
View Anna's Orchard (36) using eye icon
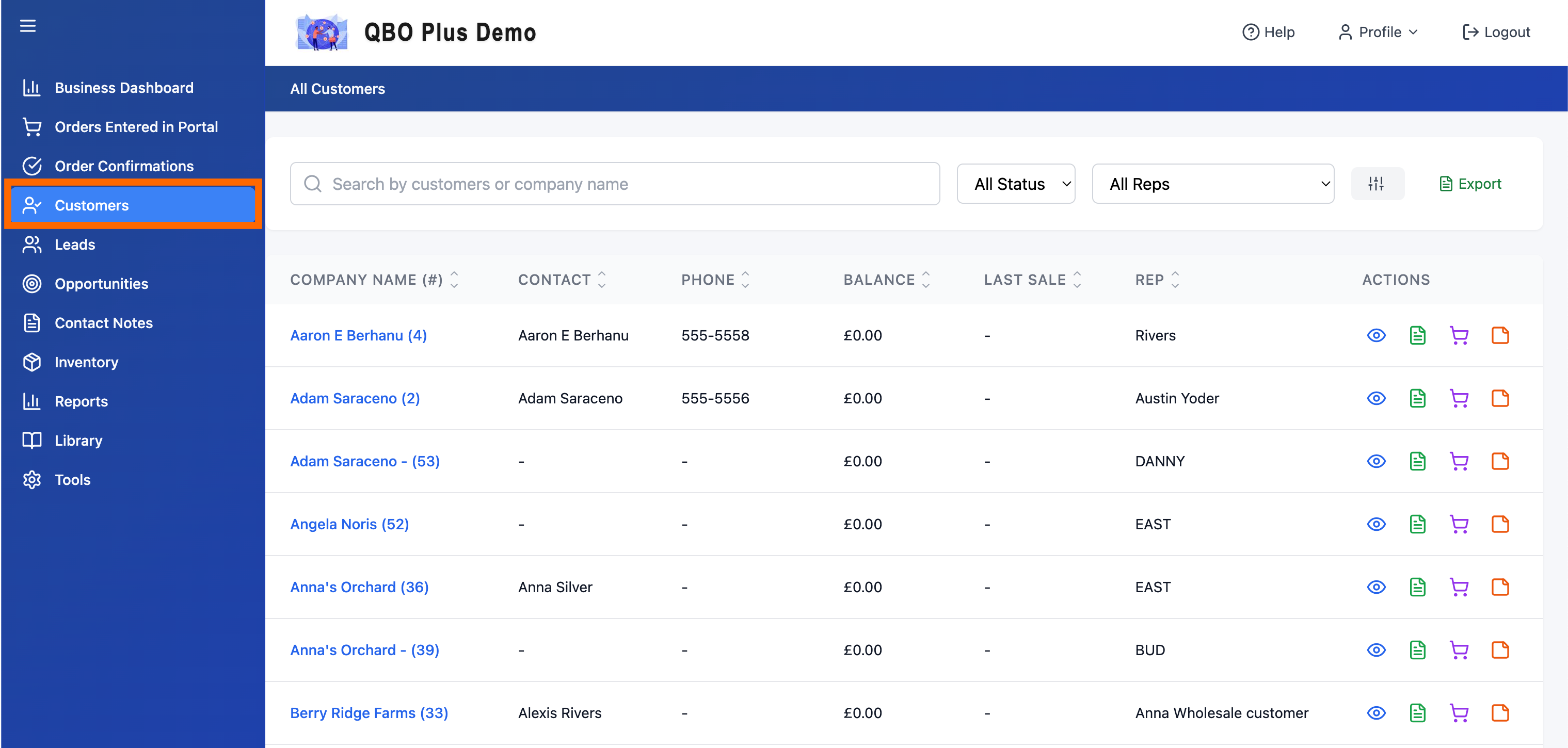tap(1377, 588)
